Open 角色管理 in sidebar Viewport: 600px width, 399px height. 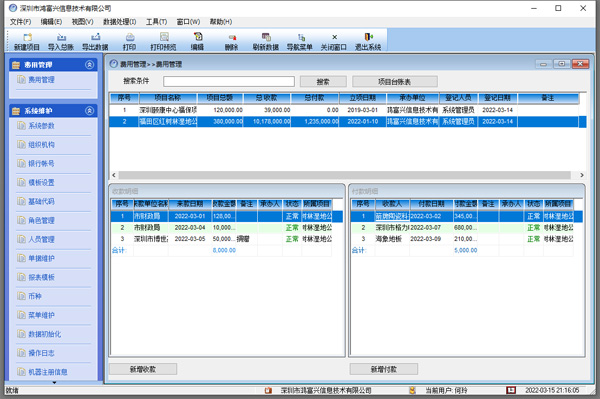[41, 220]
